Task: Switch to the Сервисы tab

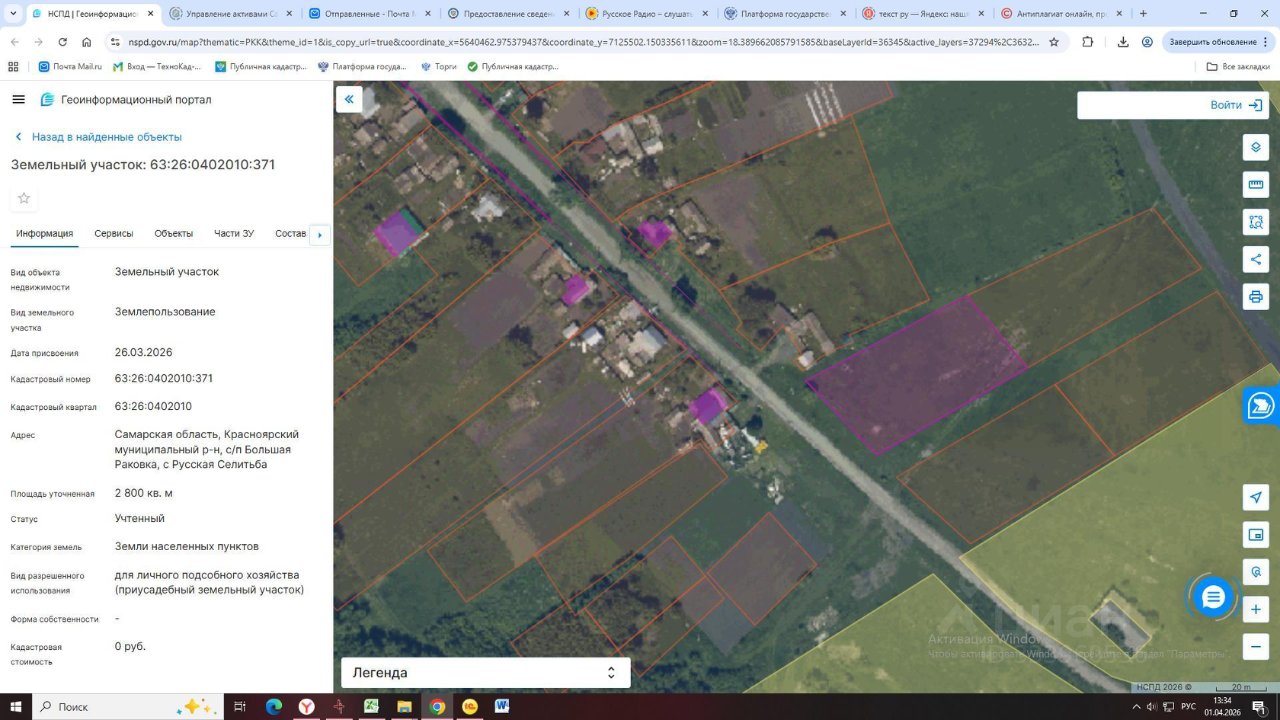Action: coord(113,233)
